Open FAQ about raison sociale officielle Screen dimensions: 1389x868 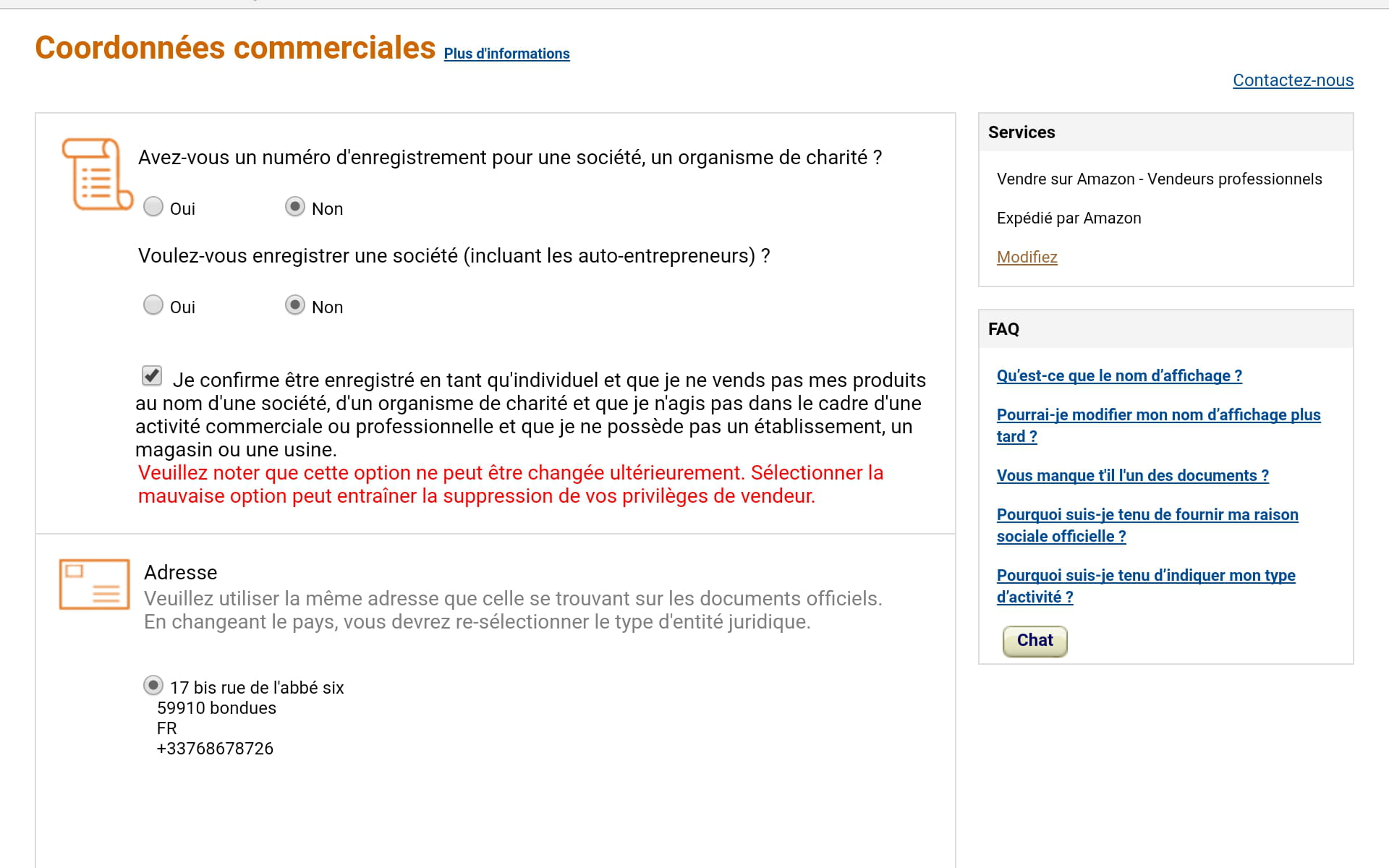pyautogui.click(x=1147, y=515)
